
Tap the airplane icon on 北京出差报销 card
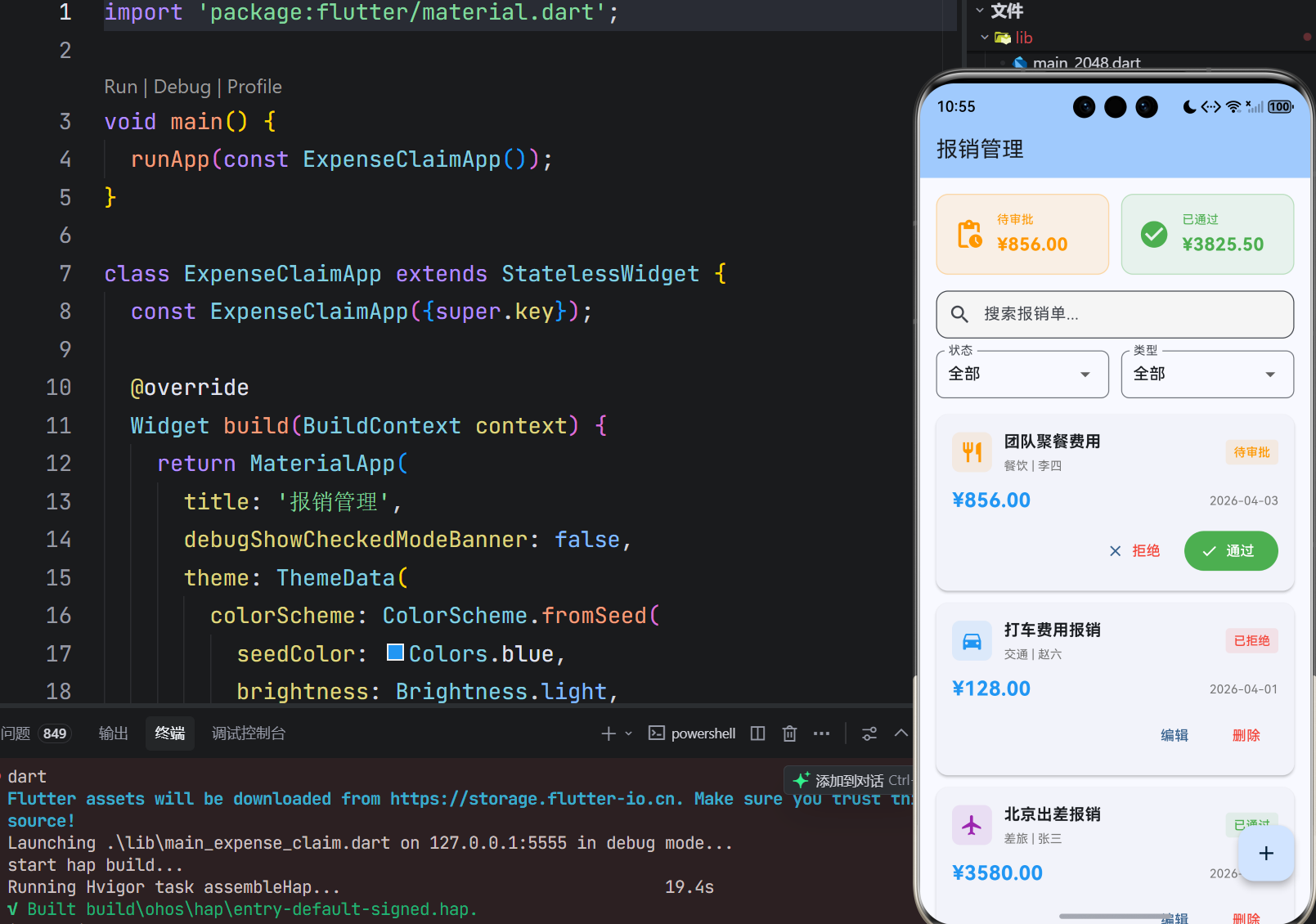click(972, 825)
